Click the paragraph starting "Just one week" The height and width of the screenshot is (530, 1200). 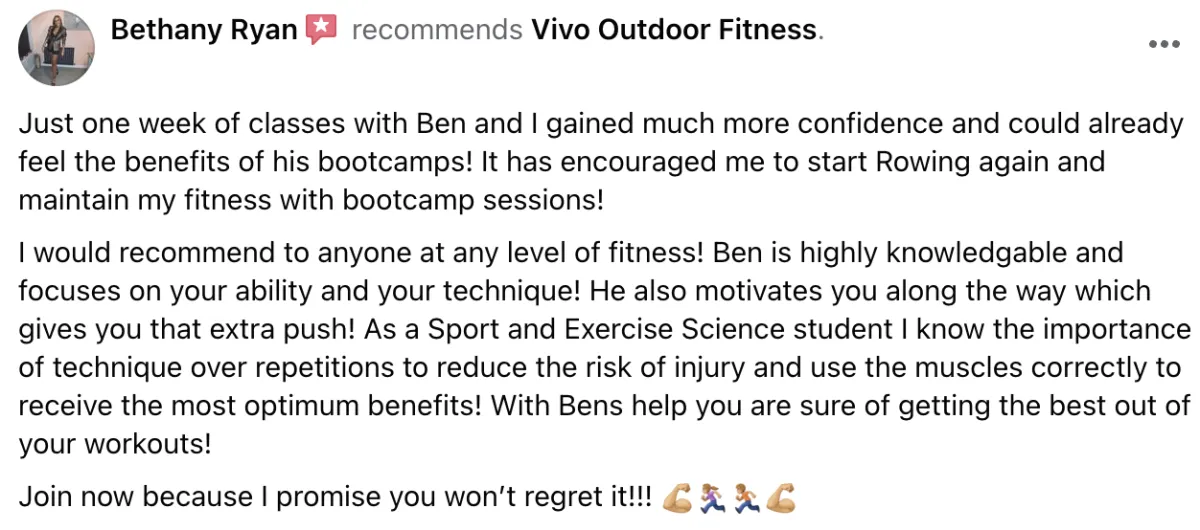[601, 161]
